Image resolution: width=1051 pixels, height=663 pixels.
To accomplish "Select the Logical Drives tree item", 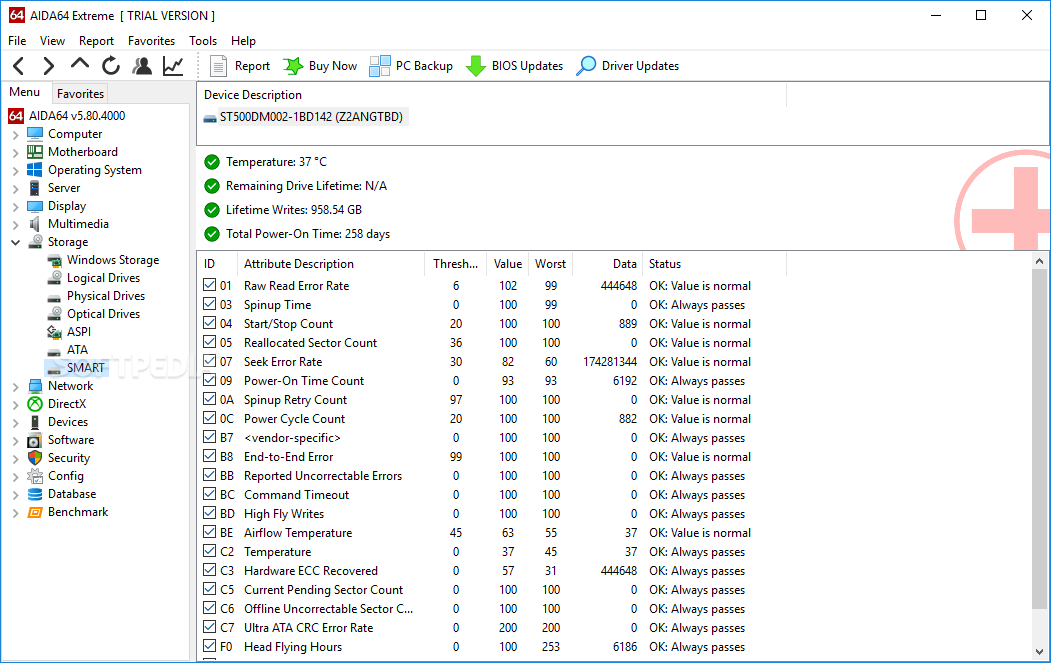I will coord(103,278).
